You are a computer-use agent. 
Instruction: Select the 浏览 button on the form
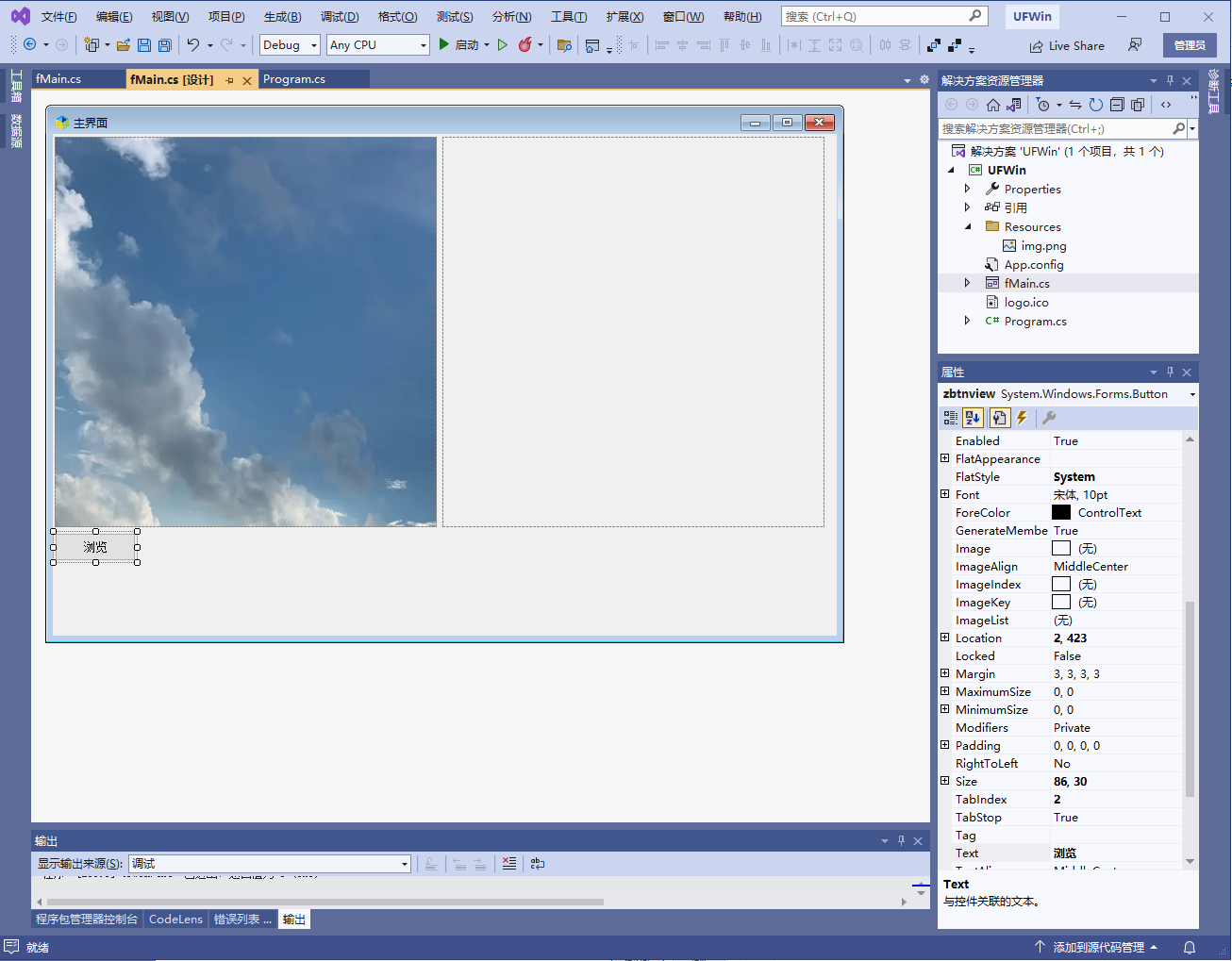tap(95, 547)
